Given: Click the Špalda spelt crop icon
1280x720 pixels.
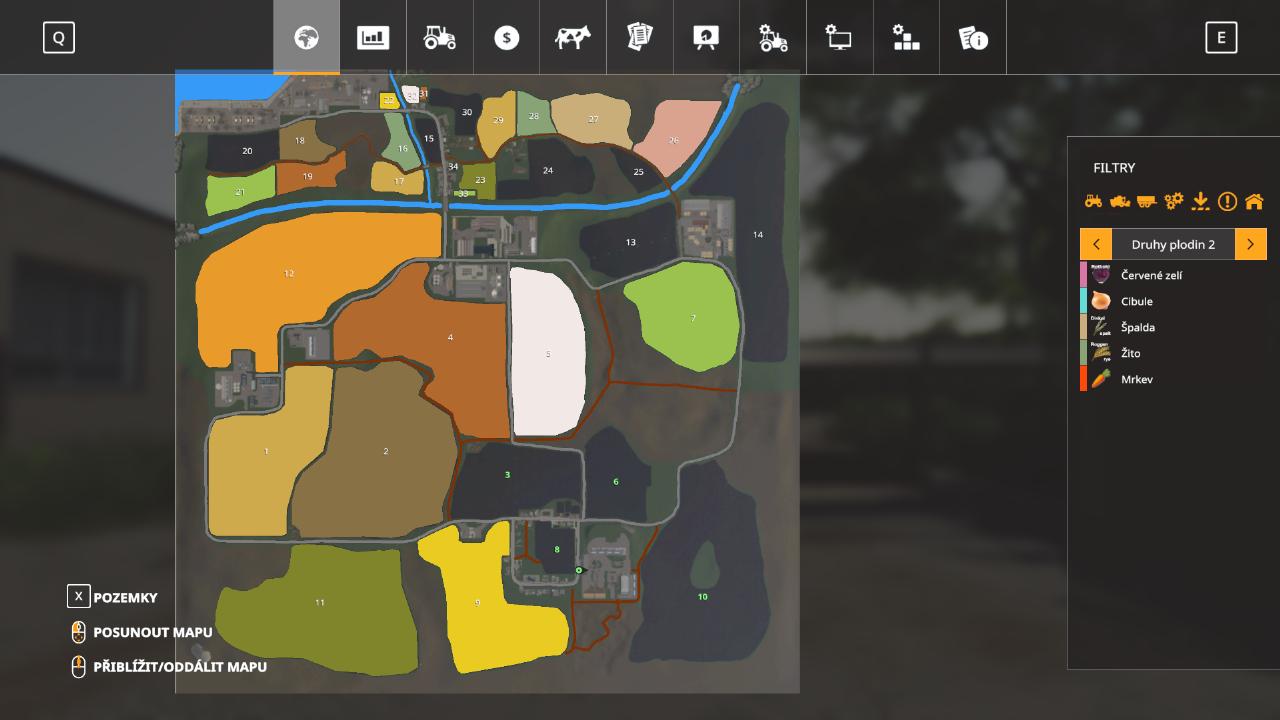Looking at the screenshot, I should (1101, 327).
